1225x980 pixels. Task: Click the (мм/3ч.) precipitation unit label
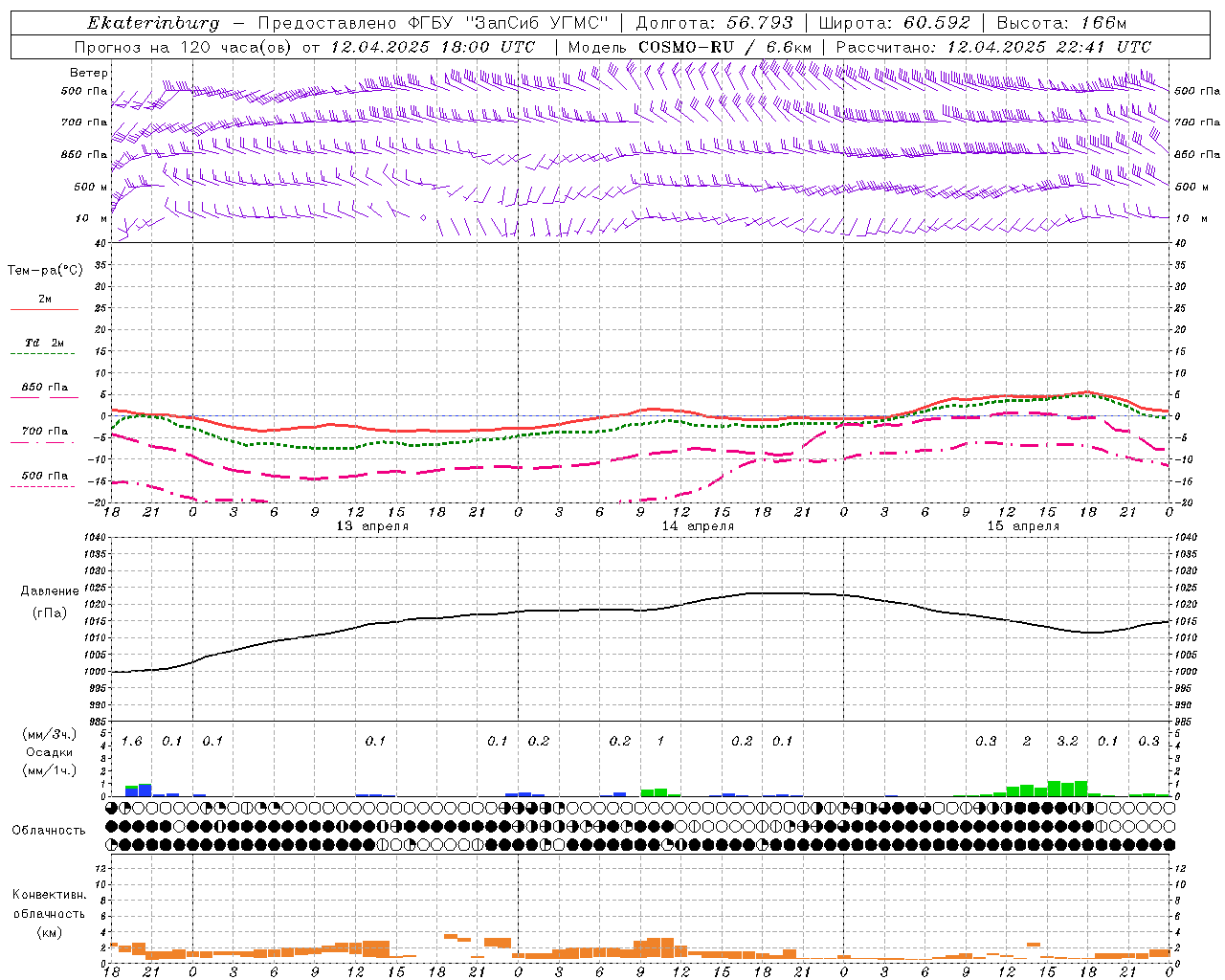(x=50, y=735)
